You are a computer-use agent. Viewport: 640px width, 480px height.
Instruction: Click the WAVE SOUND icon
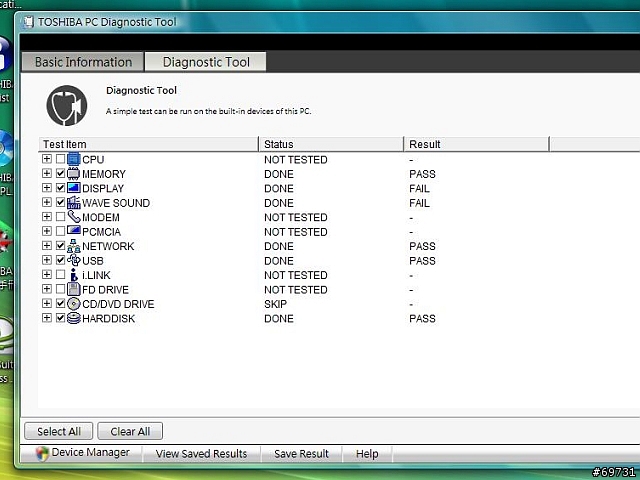pyautogui.click(x=73, y=202)
